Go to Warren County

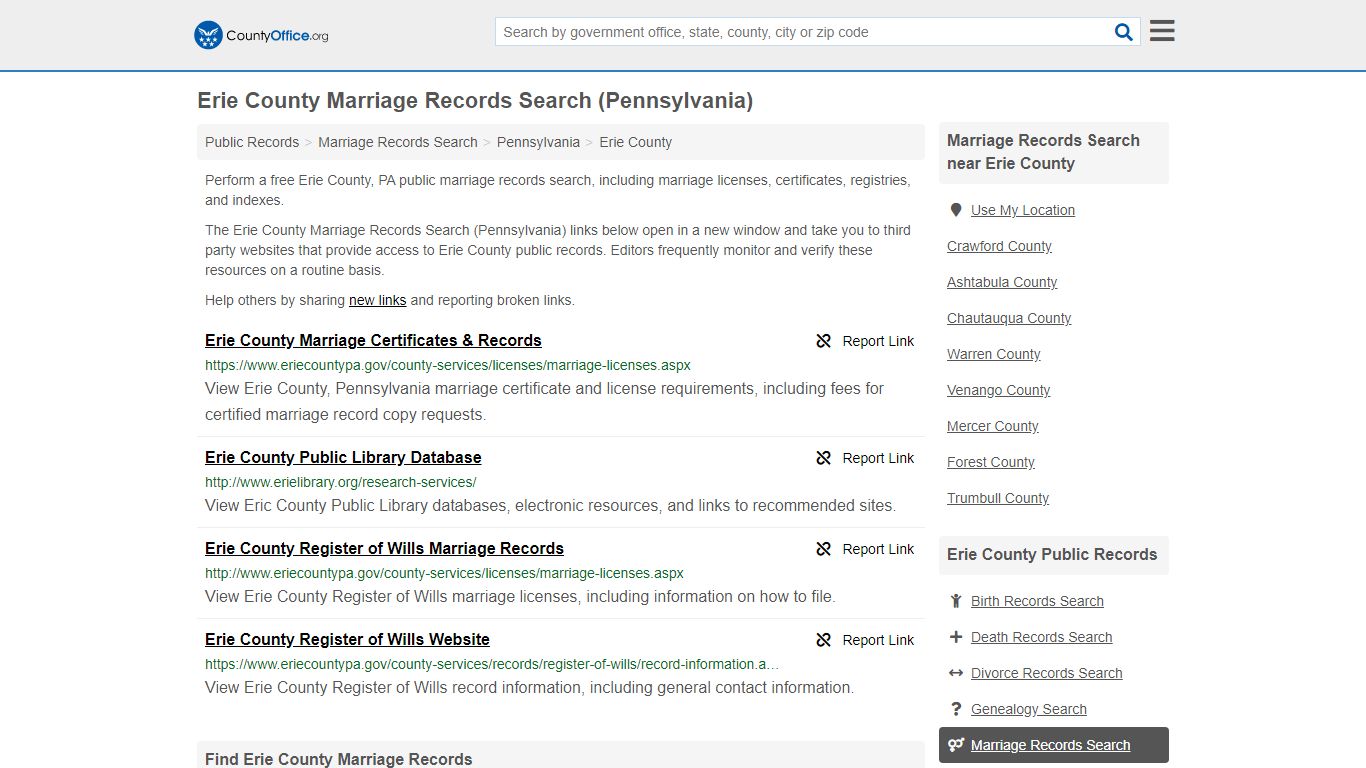pyautogui.click(x=994, y=354)
